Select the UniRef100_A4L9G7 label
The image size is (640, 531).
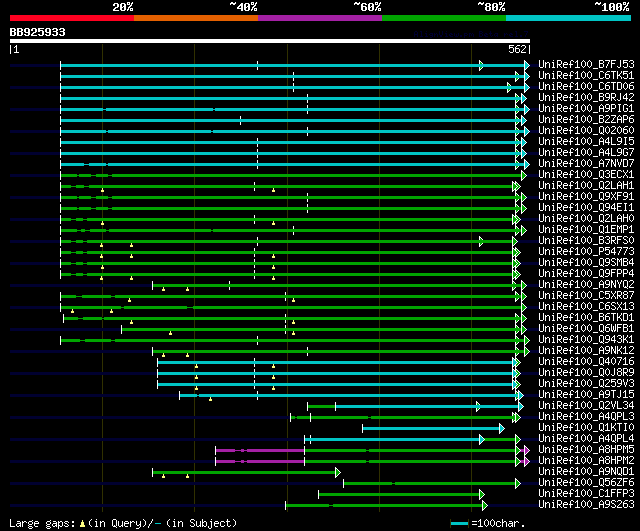[586, 153]
